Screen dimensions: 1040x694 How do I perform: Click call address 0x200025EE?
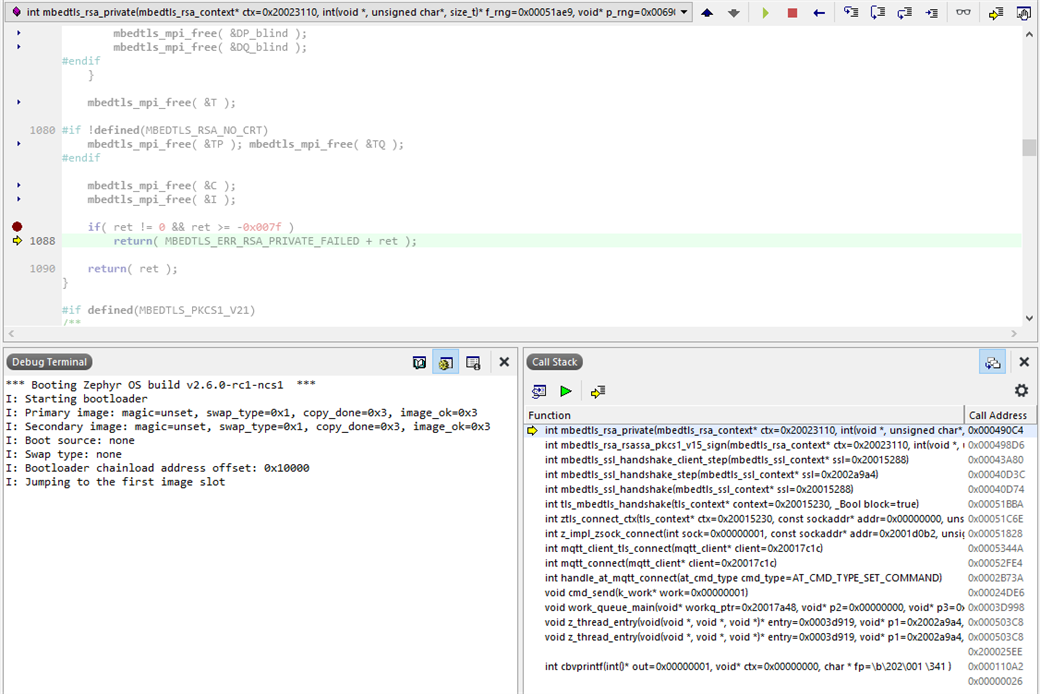click(996, 652)
